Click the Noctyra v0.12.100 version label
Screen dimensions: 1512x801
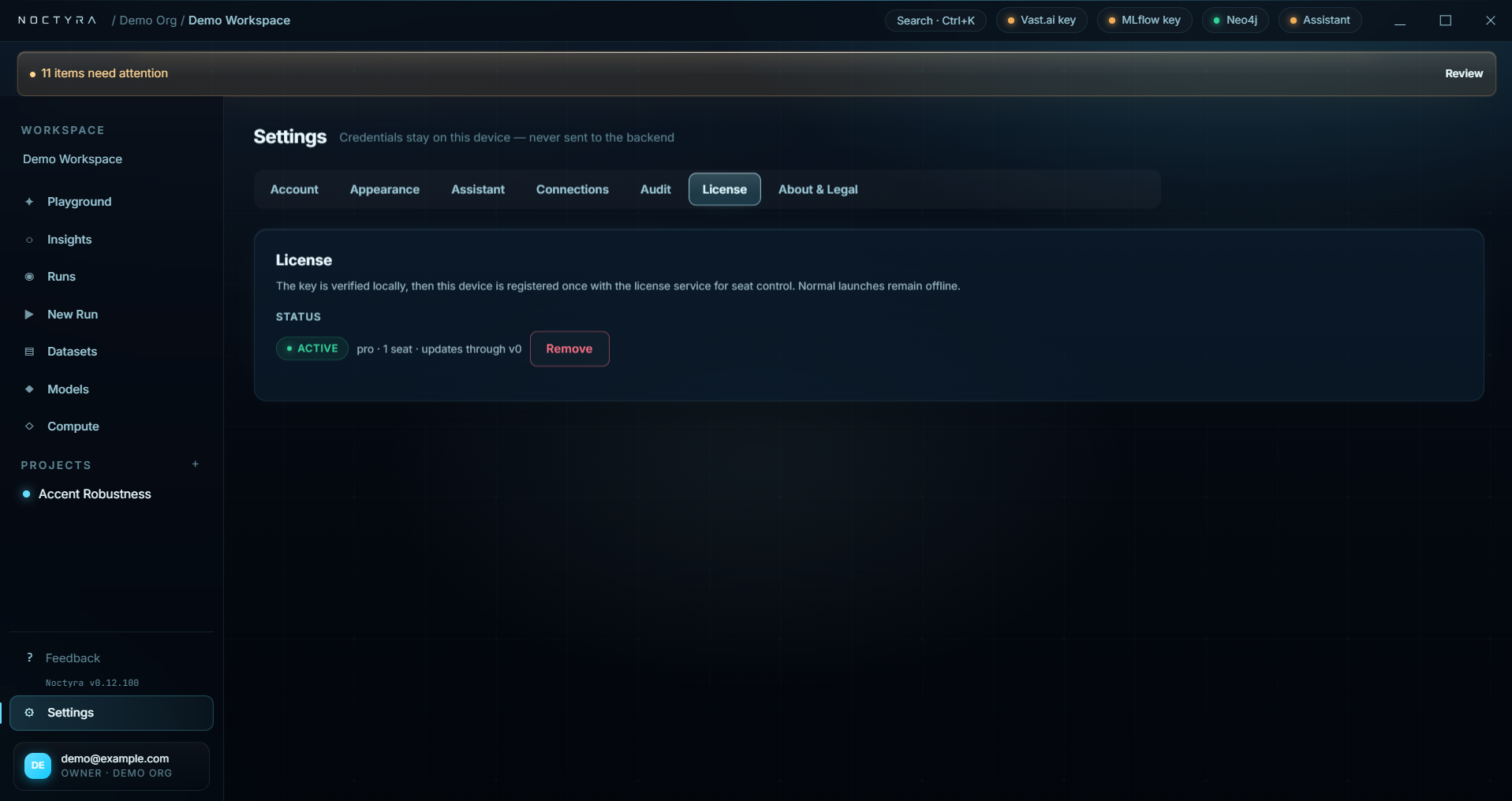(92, 684)
